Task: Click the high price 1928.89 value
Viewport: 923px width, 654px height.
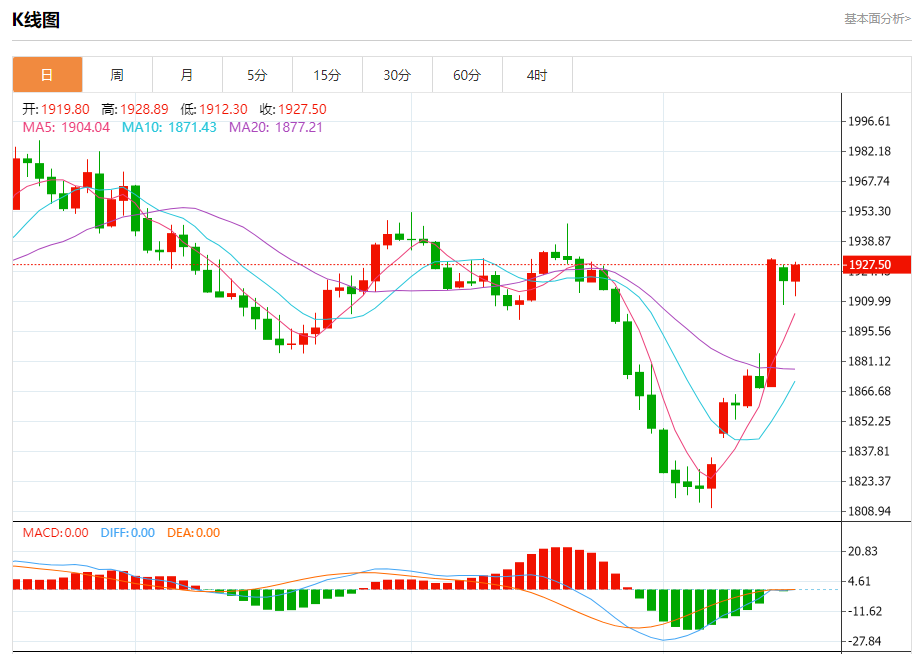Action: pos(144,109)
